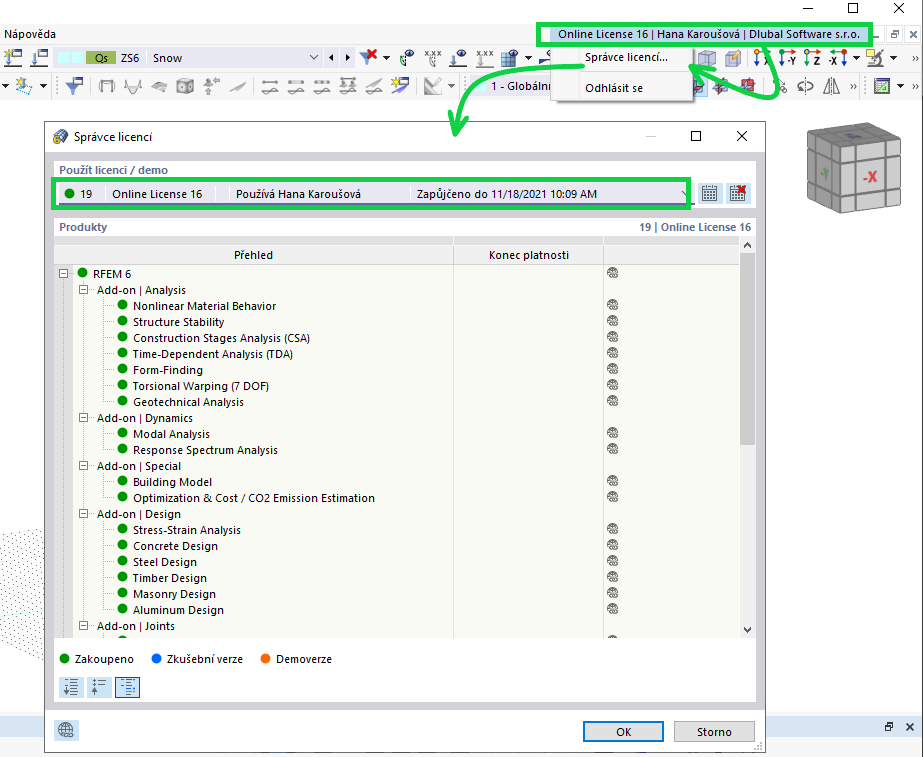Image resolution: width=923 pixels, height=757 pixels.
Task: Collapse the Add-on | Special node
Action: click(x=84, y=466)
